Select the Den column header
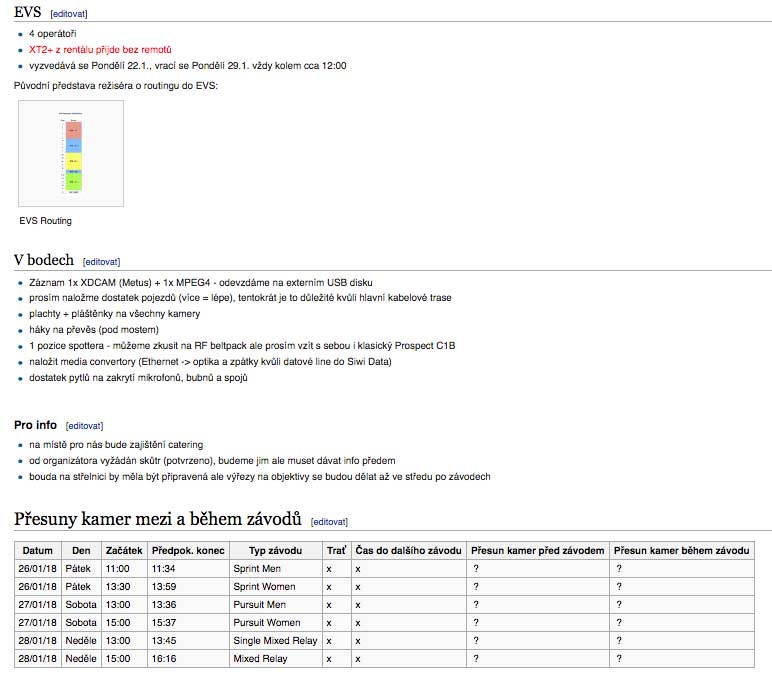The width and height of the screenshot is (772, 677). [x=81, y=551]
